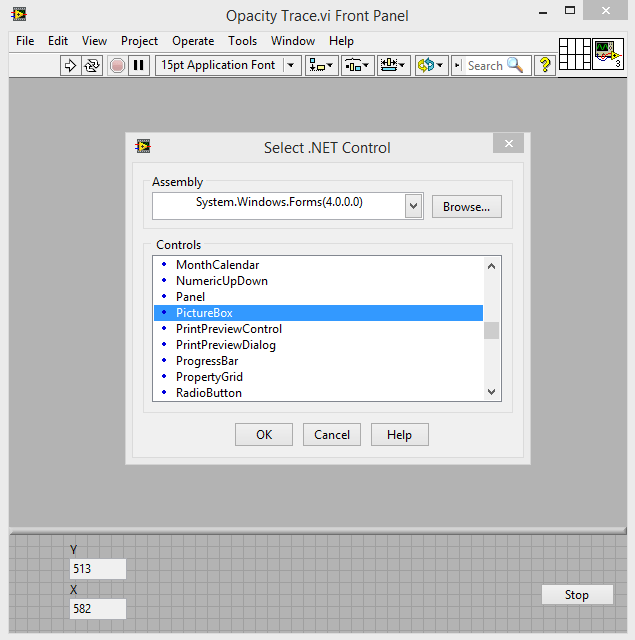635x640 pixels.
Task: Click the dialog Help button
Action: click(x=400, y=434)
